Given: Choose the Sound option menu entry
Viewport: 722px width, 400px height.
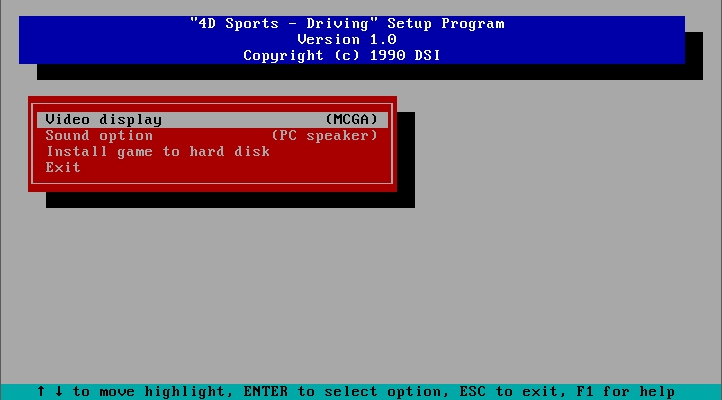Looking at the screenshot, I should 212,136.
